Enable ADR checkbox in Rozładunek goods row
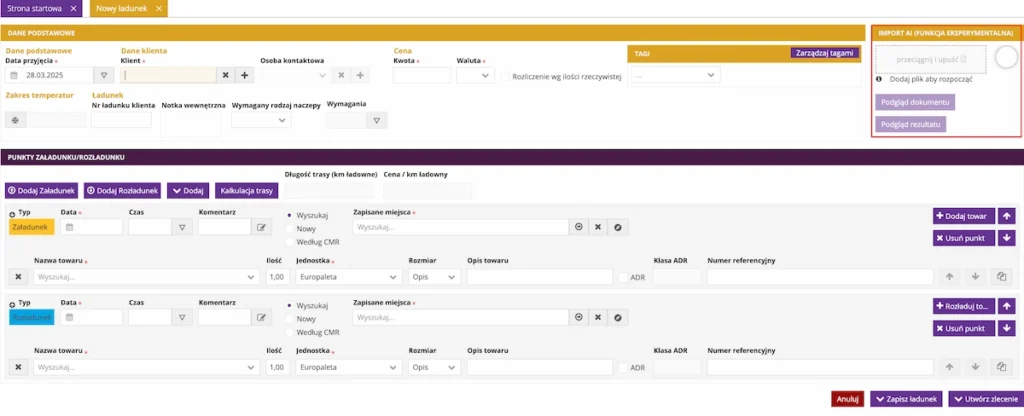This screenshot has width=1024, height=416. point(623,367)
